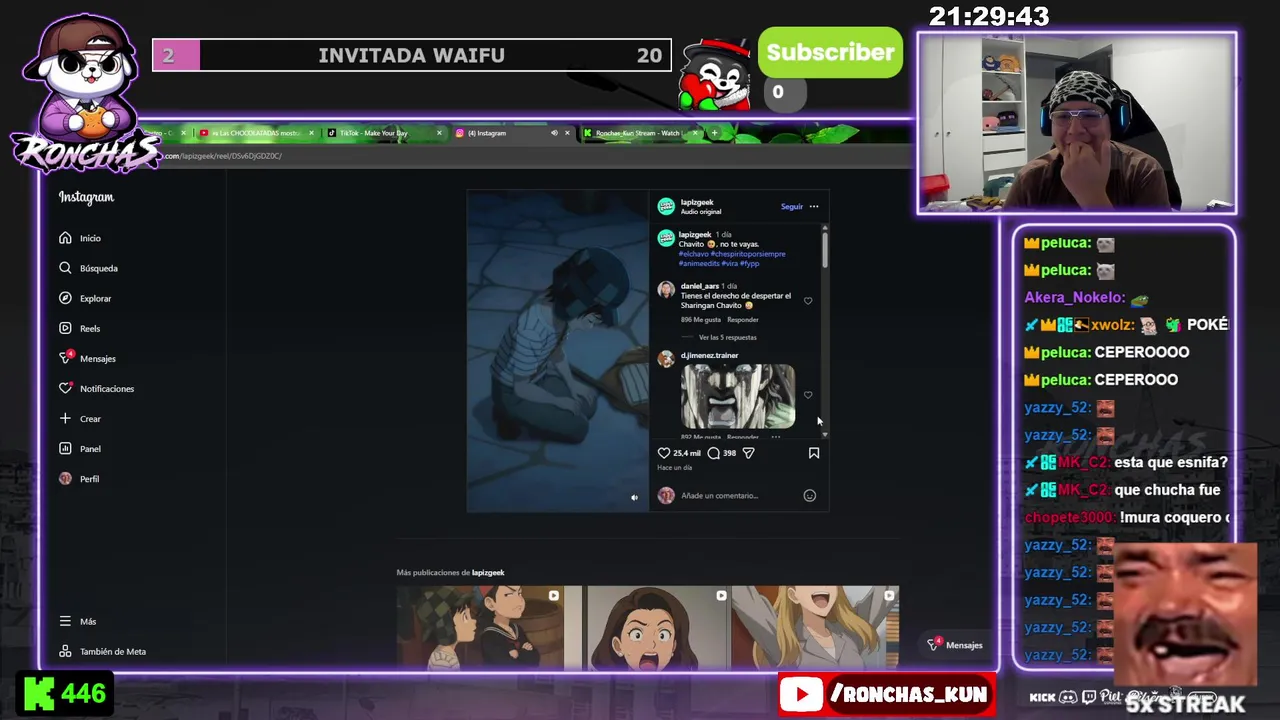Like daniel_aars's comment
The image size is (1280, 720).
click(x=808, y=301)
